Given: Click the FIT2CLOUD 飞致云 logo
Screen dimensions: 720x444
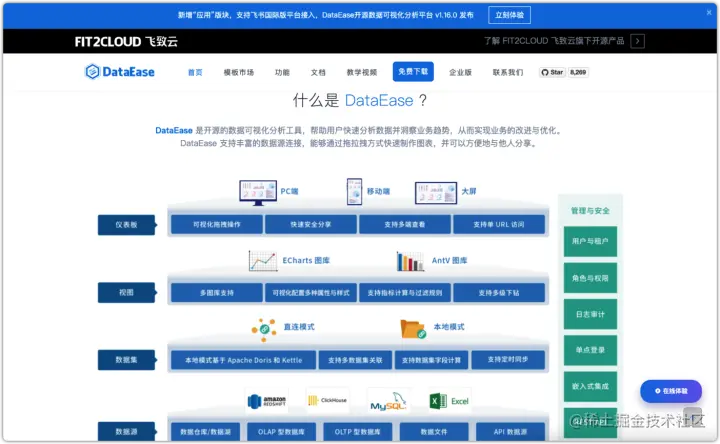Looking at the screenshot, I should tap(126, 42).
